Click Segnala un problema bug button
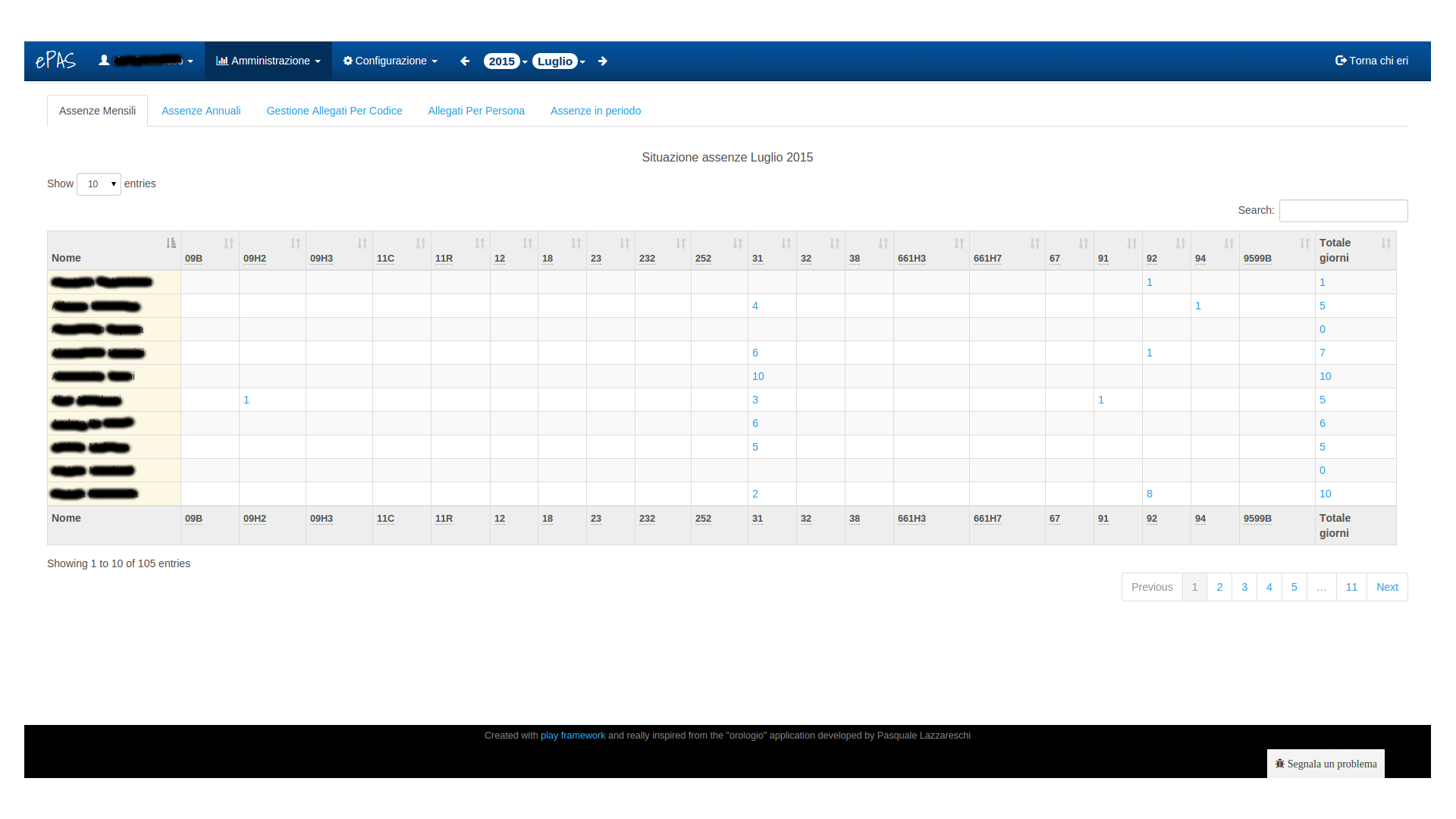1456x819 pixels. (1326, 764)
